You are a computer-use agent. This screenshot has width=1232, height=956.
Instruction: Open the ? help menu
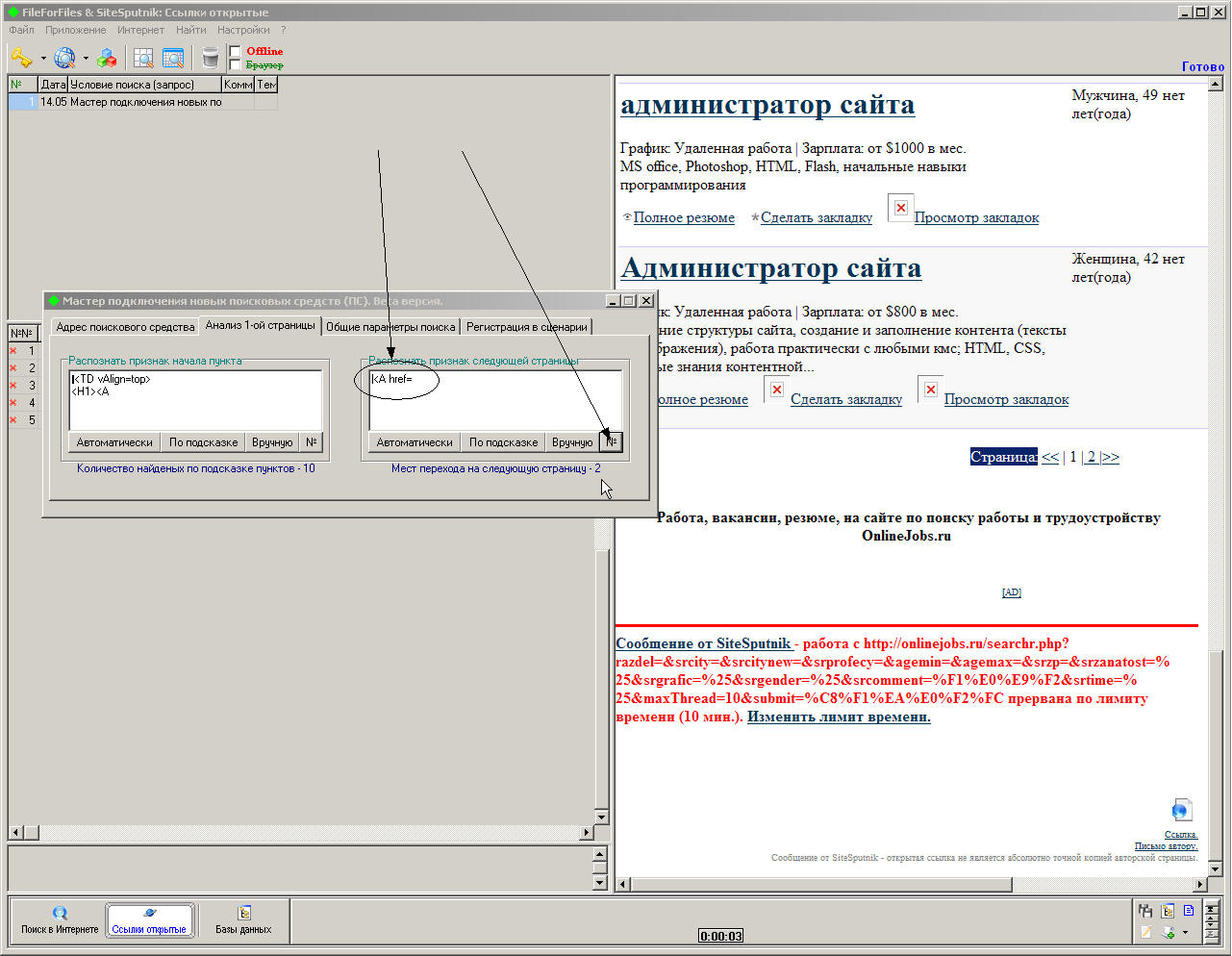point(283,30)
